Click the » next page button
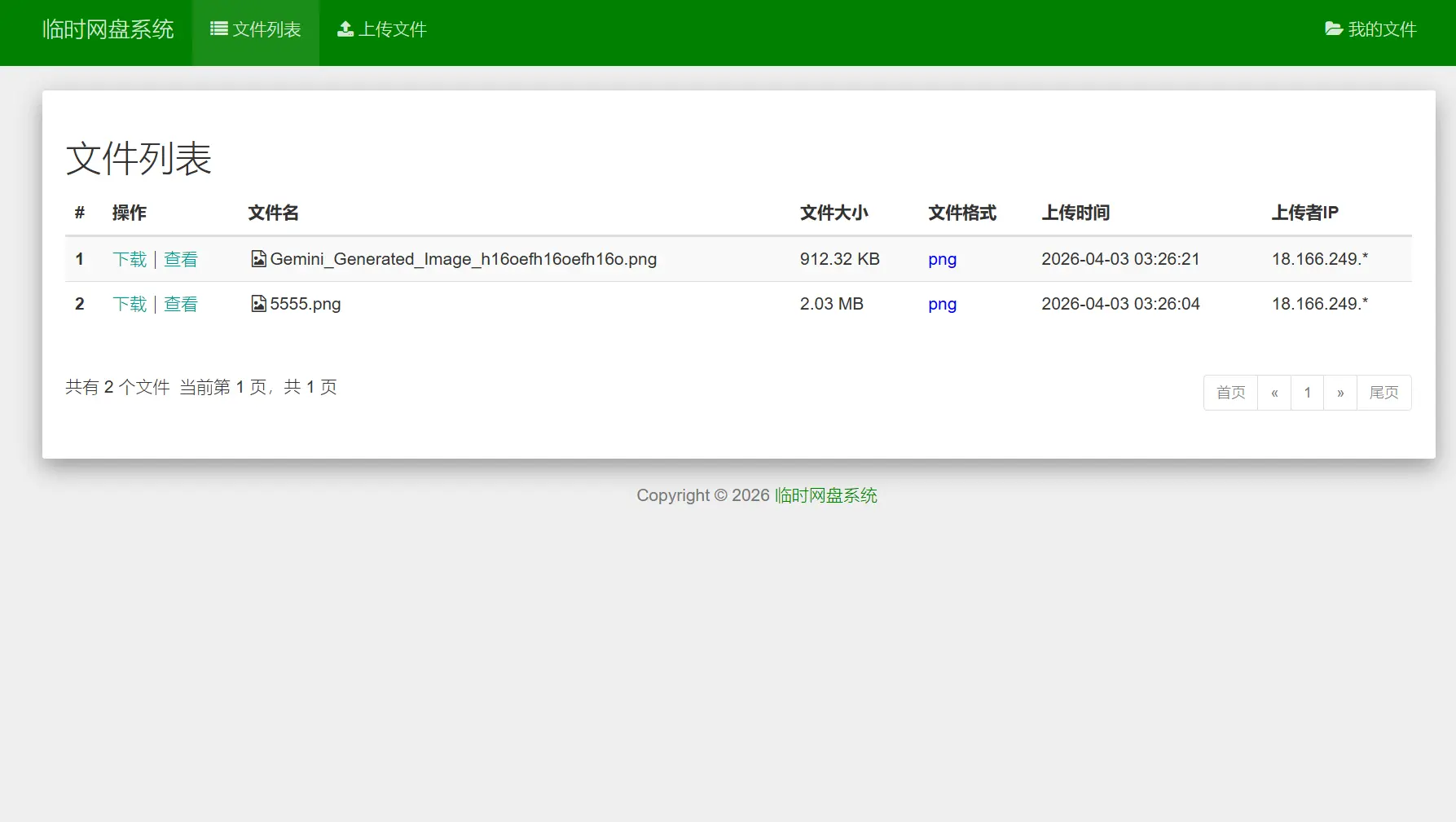This screenshot has height=822, width=1456. (x=1339, y=392)
